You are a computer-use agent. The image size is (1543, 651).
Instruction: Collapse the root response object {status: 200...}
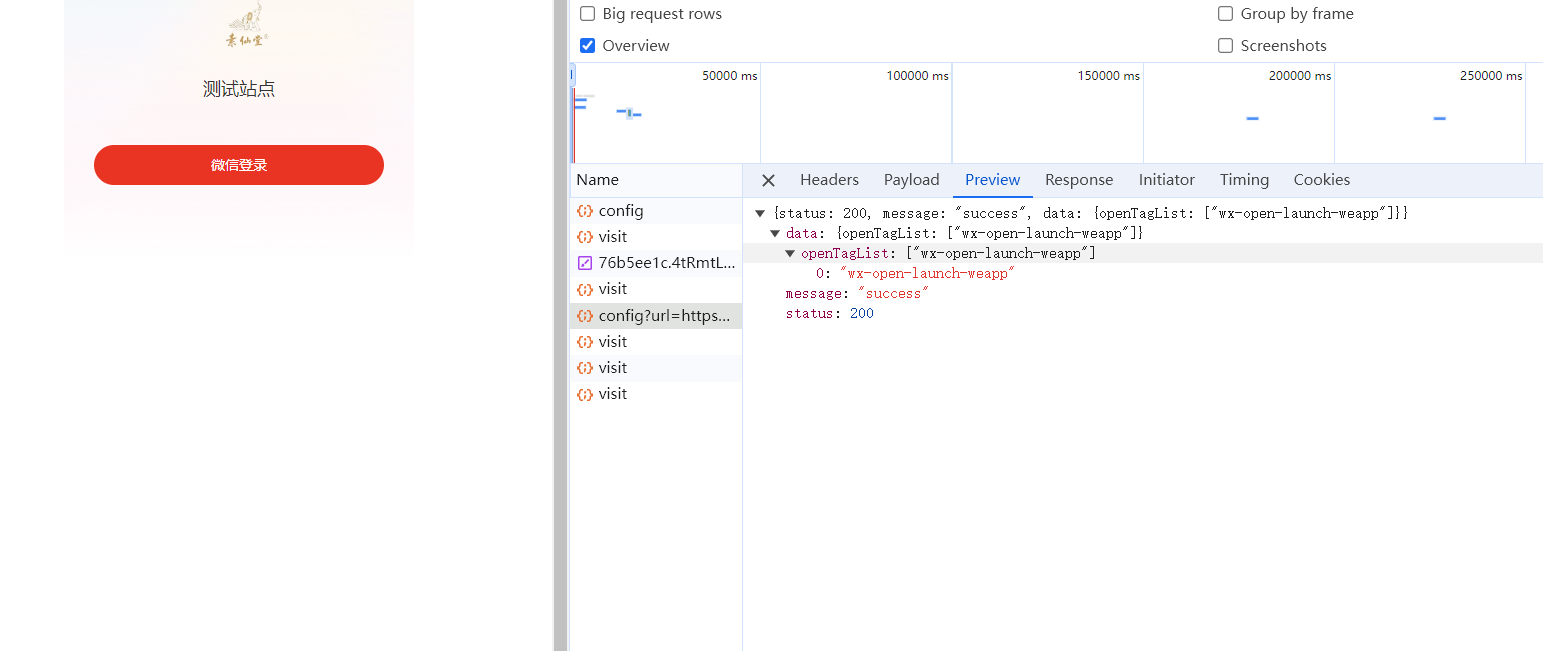coord(760,213)
